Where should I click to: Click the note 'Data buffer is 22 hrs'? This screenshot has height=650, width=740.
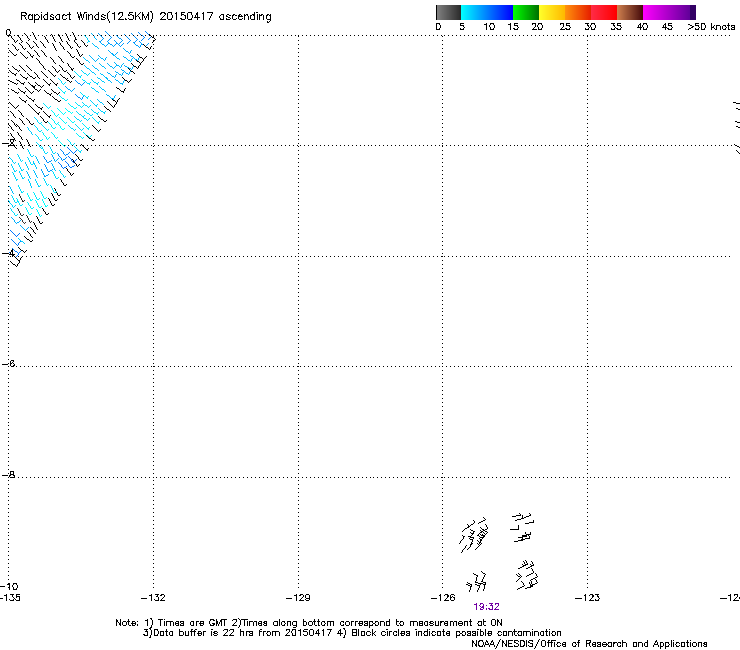(204, 633)
